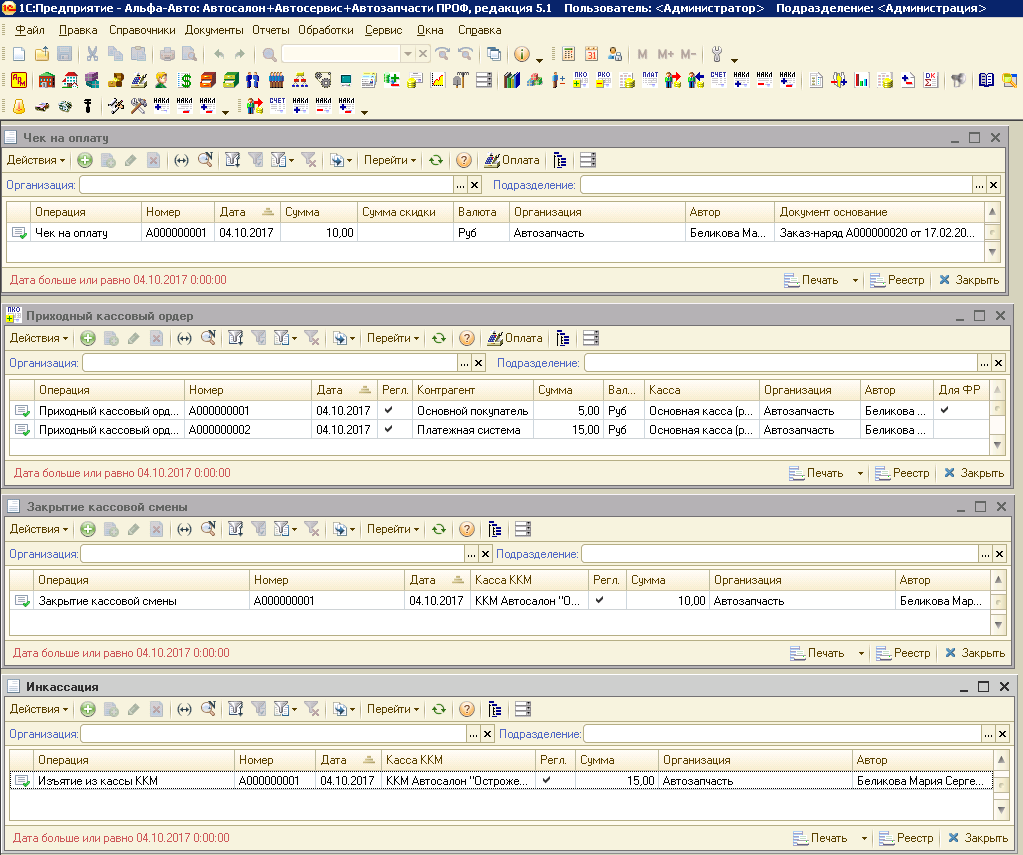Sort by Касса ККМ column in Инкассация
Image resolution: width=1023 pixels, height=855 pixels.
pos(458,760)
